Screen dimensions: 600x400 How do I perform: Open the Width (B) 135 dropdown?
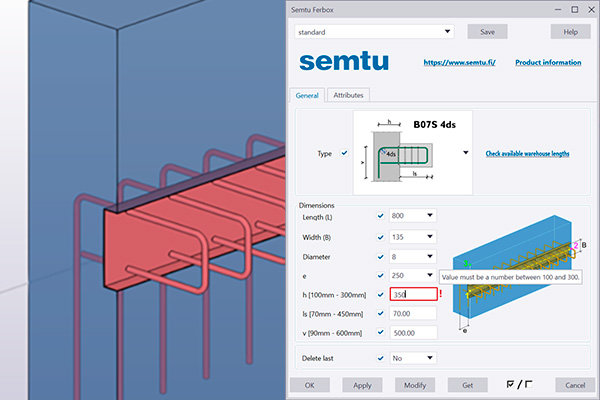tap(413, 237)
